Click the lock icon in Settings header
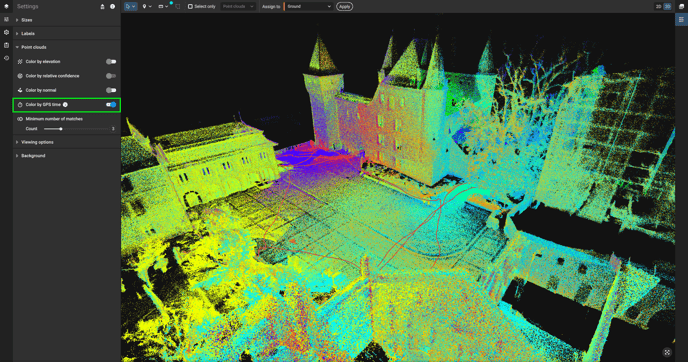 [102, 7]
